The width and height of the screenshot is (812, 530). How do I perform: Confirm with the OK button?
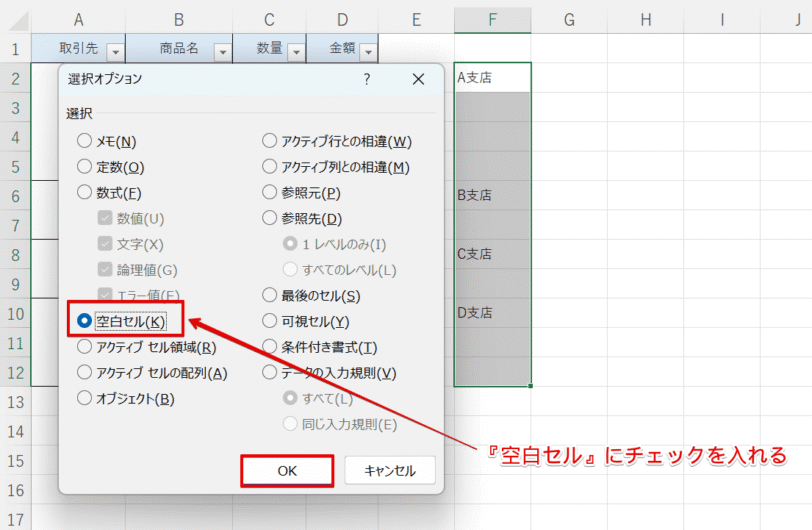click(287, 470)
